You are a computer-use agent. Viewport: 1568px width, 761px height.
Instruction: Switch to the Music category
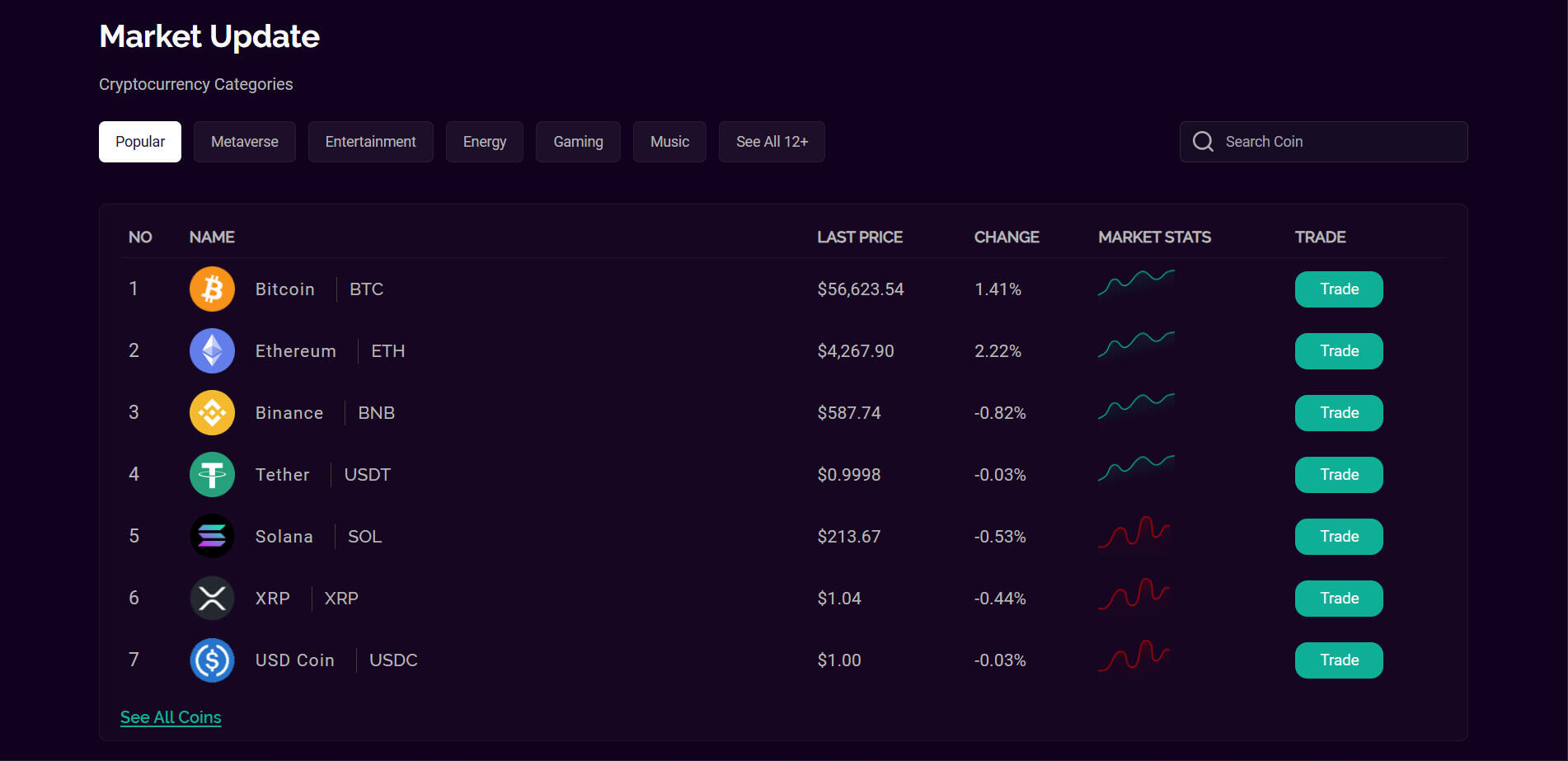click(x=669, y=142)
